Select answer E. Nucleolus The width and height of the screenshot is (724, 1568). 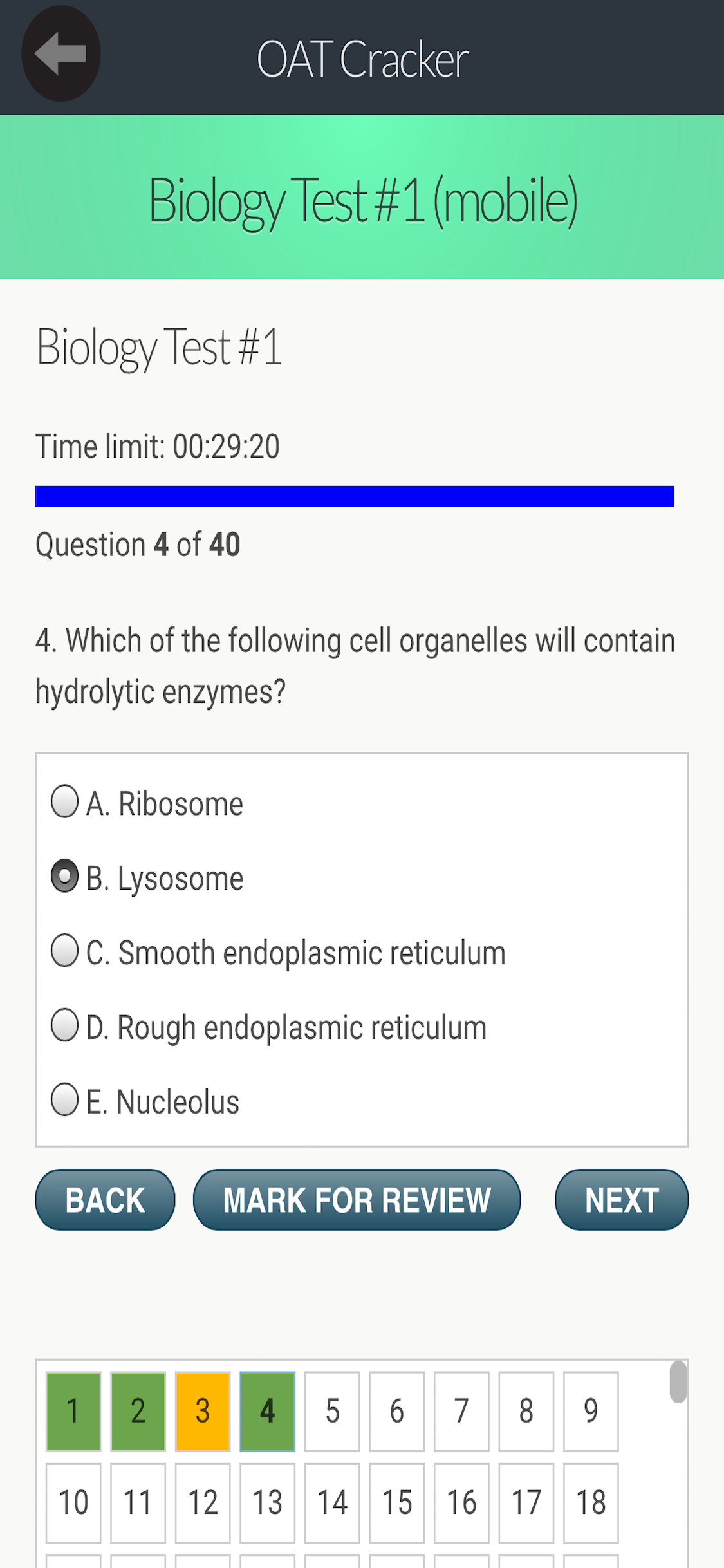pyautogui.click(x=145, y=1101)
